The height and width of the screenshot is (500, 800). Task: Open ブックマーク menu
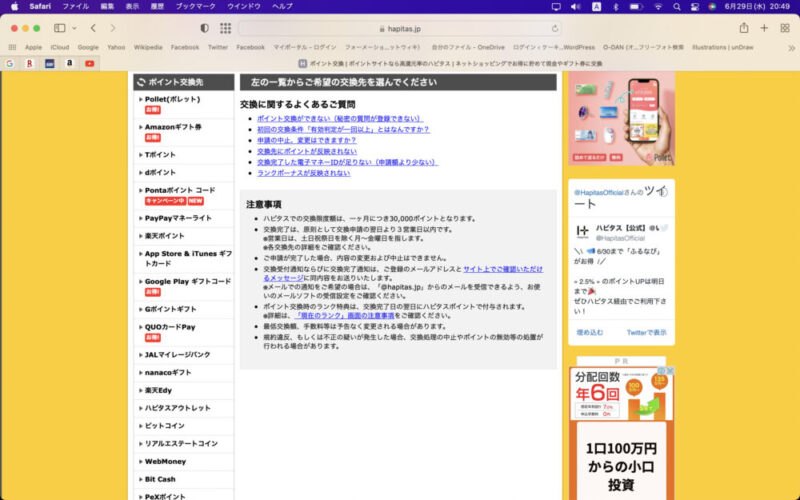tap(195, 7)
